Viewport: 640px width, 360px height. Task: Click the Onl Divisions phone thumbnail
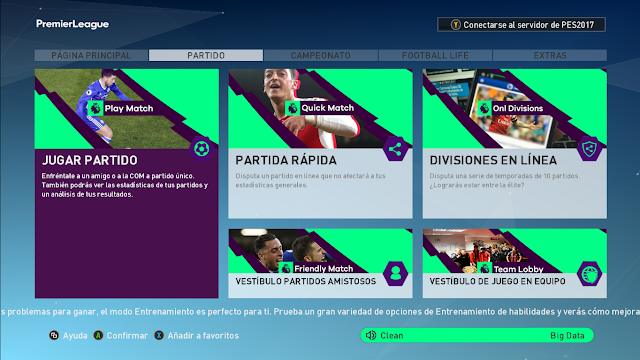coord(515,109)
